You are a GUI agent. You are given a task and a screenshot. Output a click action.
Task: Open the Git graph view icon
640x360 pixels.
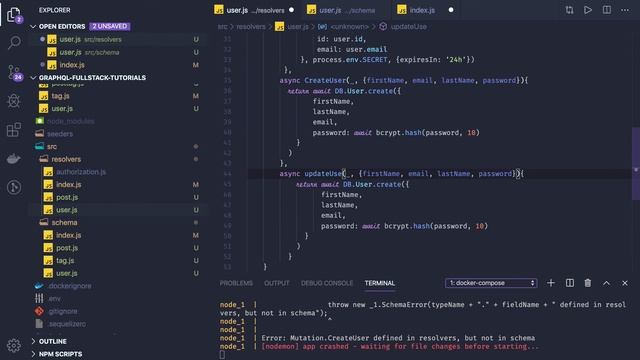click(14, 187)
